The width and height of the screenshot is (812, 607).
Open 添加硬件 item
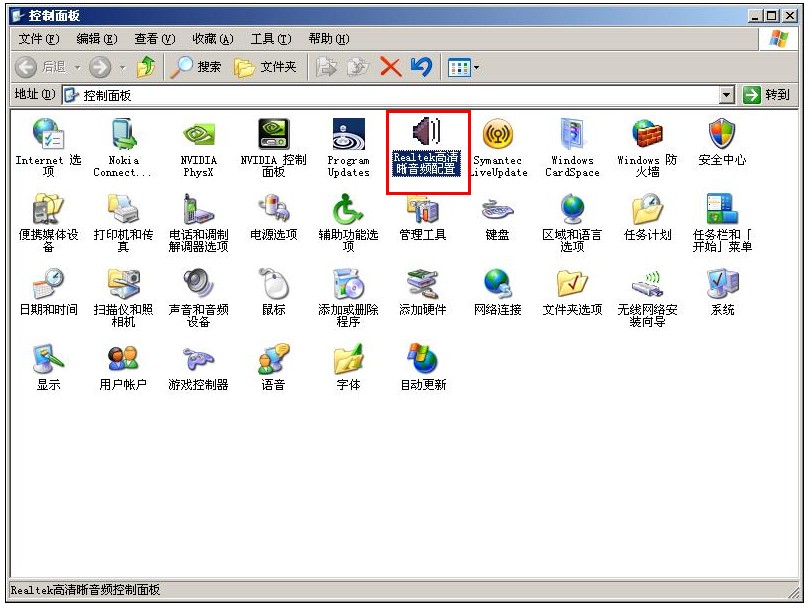(x=423, y=292)
